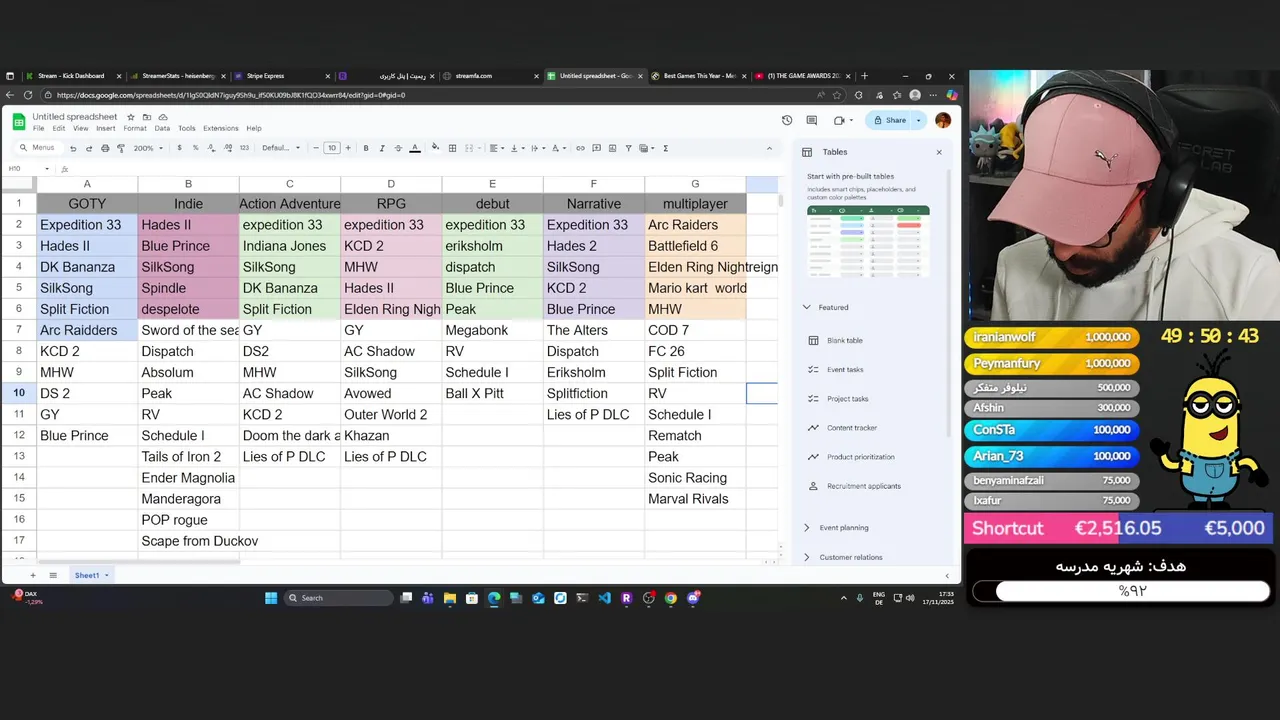The width and height of the screenshot is (1280, 720).
Task: Open the Data menu
Action: point(162,128)
